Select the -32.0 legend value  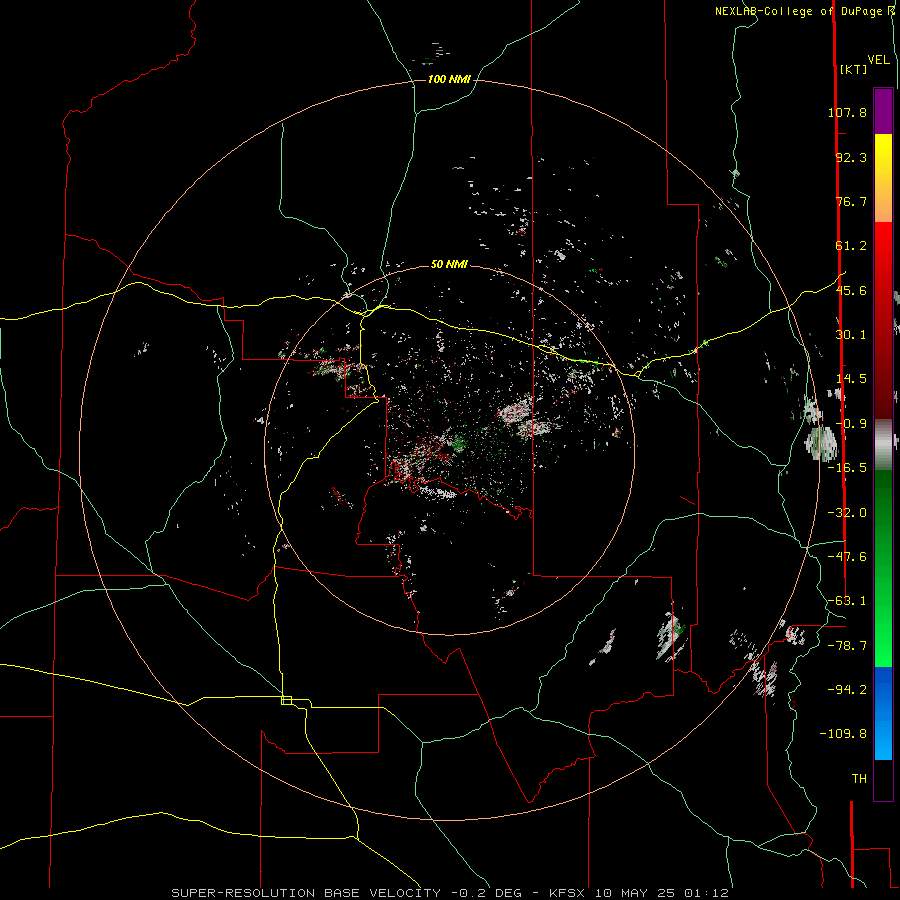pyautogui.click(x=847, y=513)
